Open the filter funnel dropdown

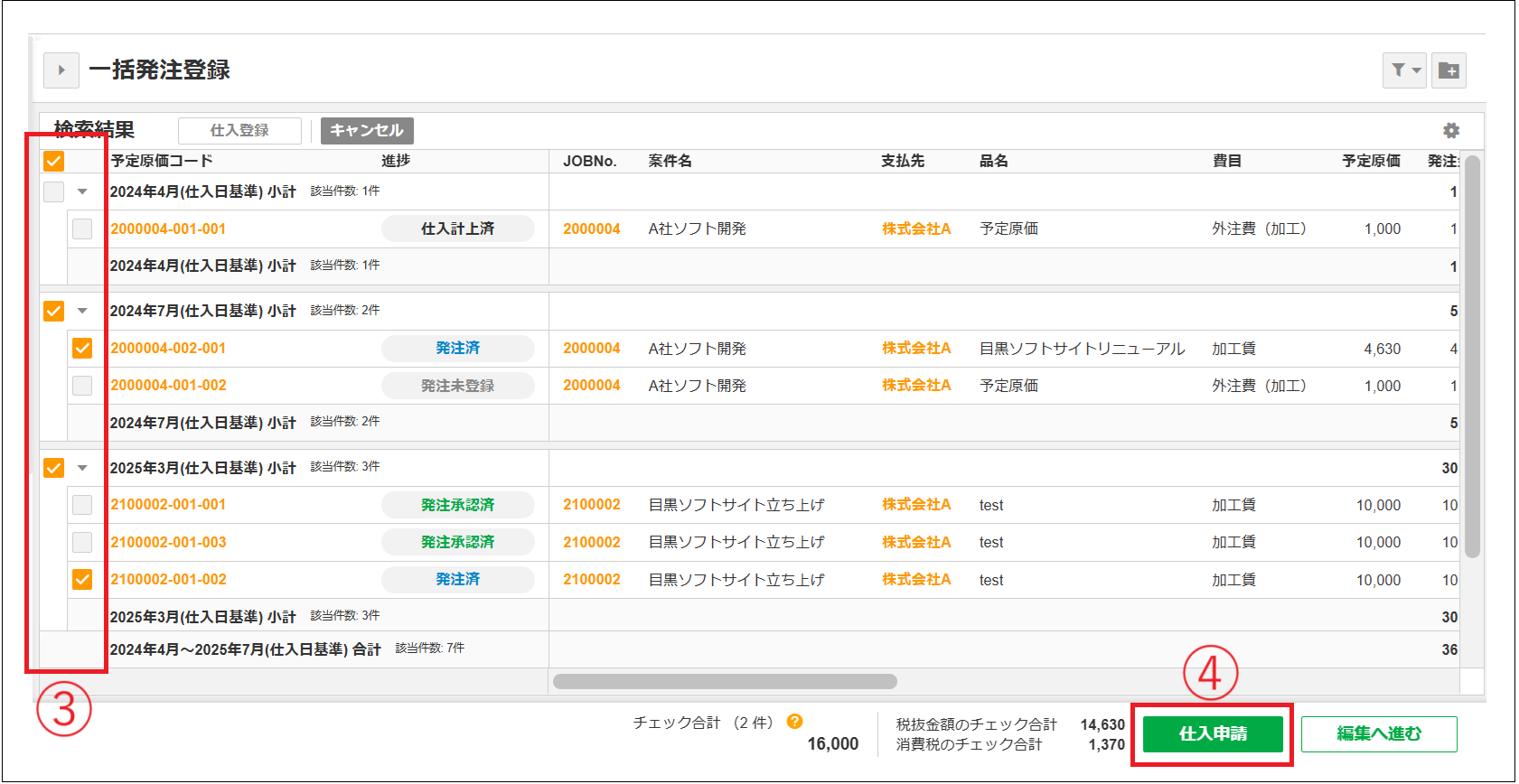point(1404,70)
